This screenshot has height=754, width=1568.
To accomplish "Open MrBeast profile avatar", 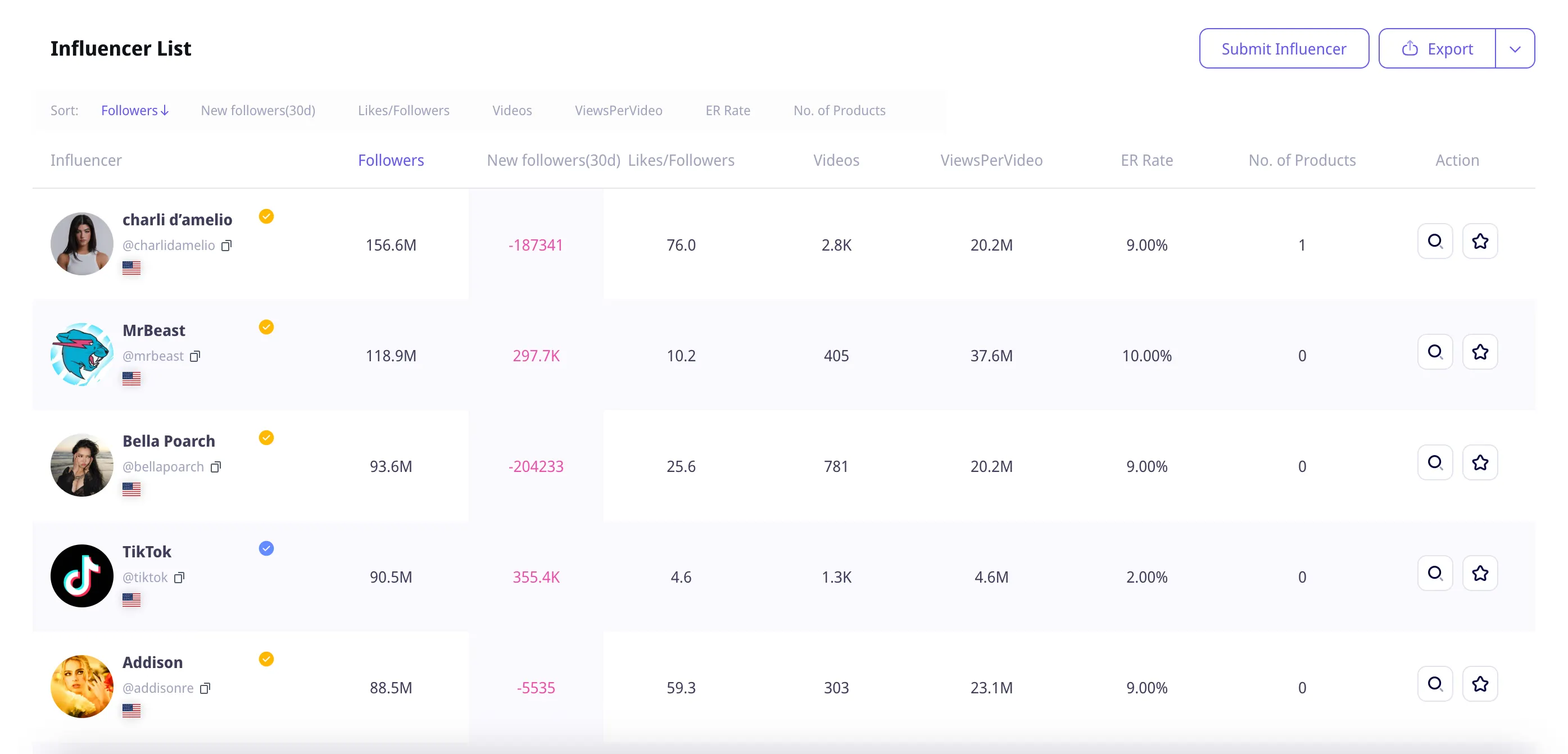I will (x=81, y=355).
